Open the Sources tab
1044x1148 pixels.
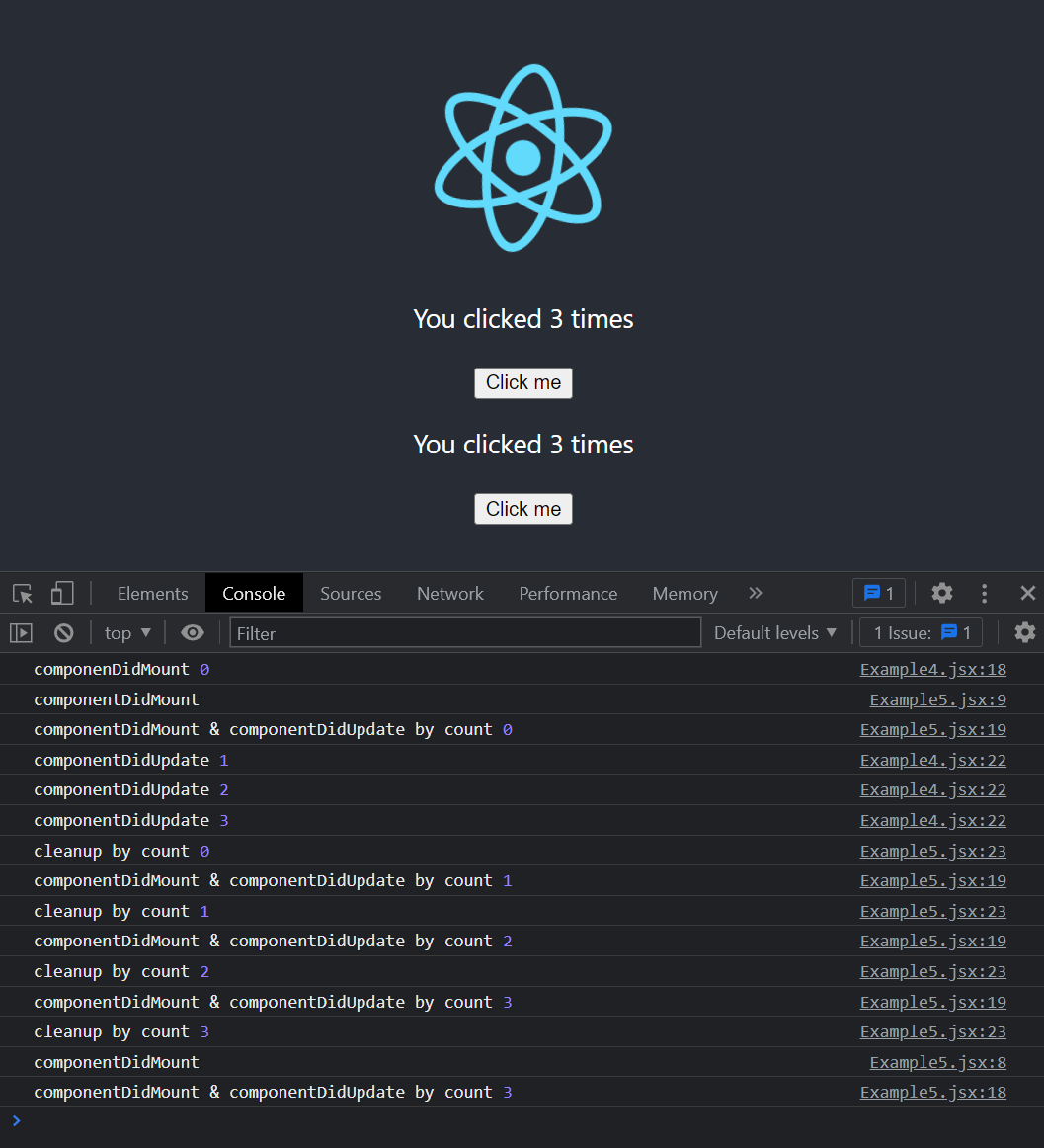[351, 593]
